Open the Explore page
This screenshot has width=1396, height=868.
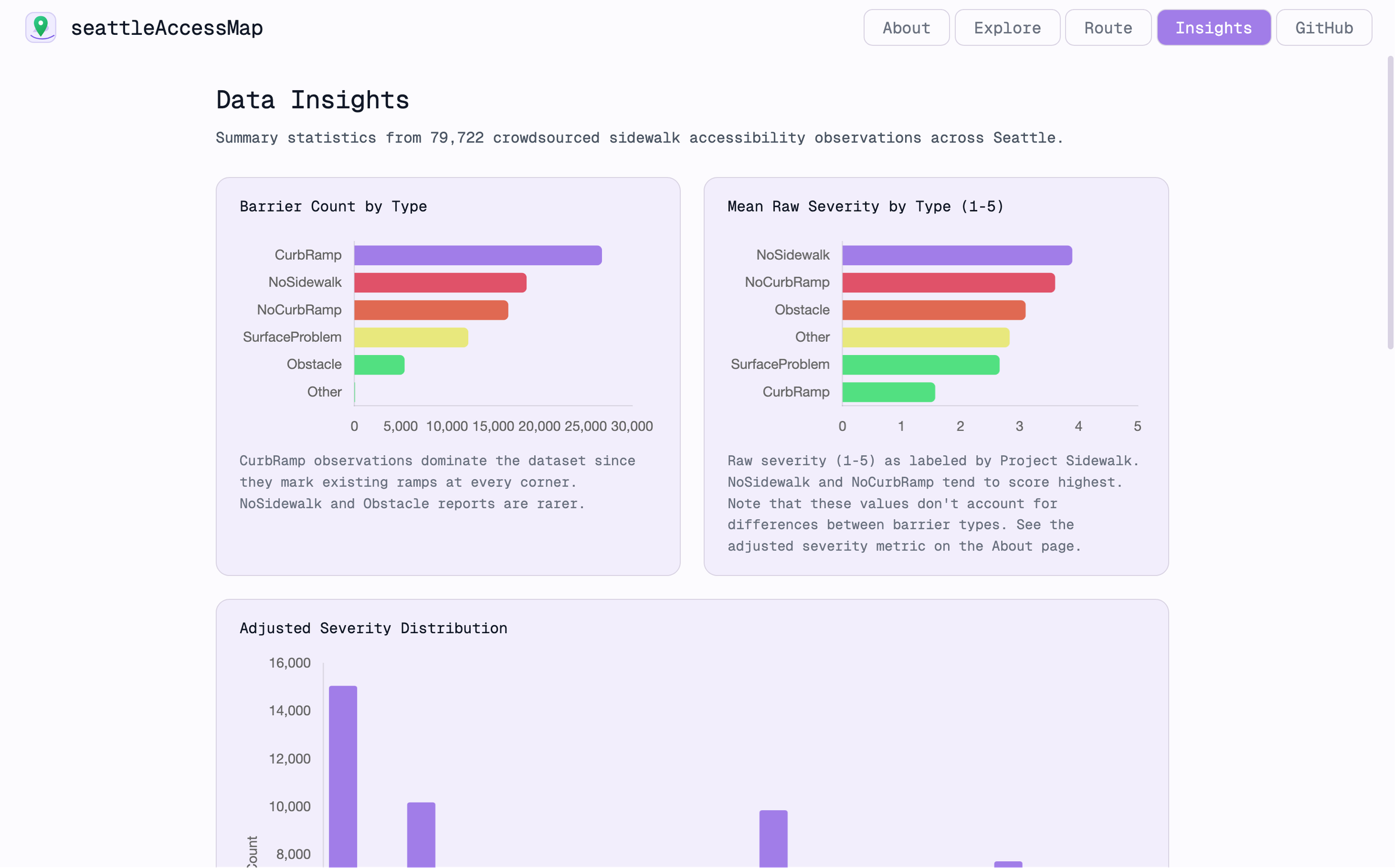tap(1007, 27)
